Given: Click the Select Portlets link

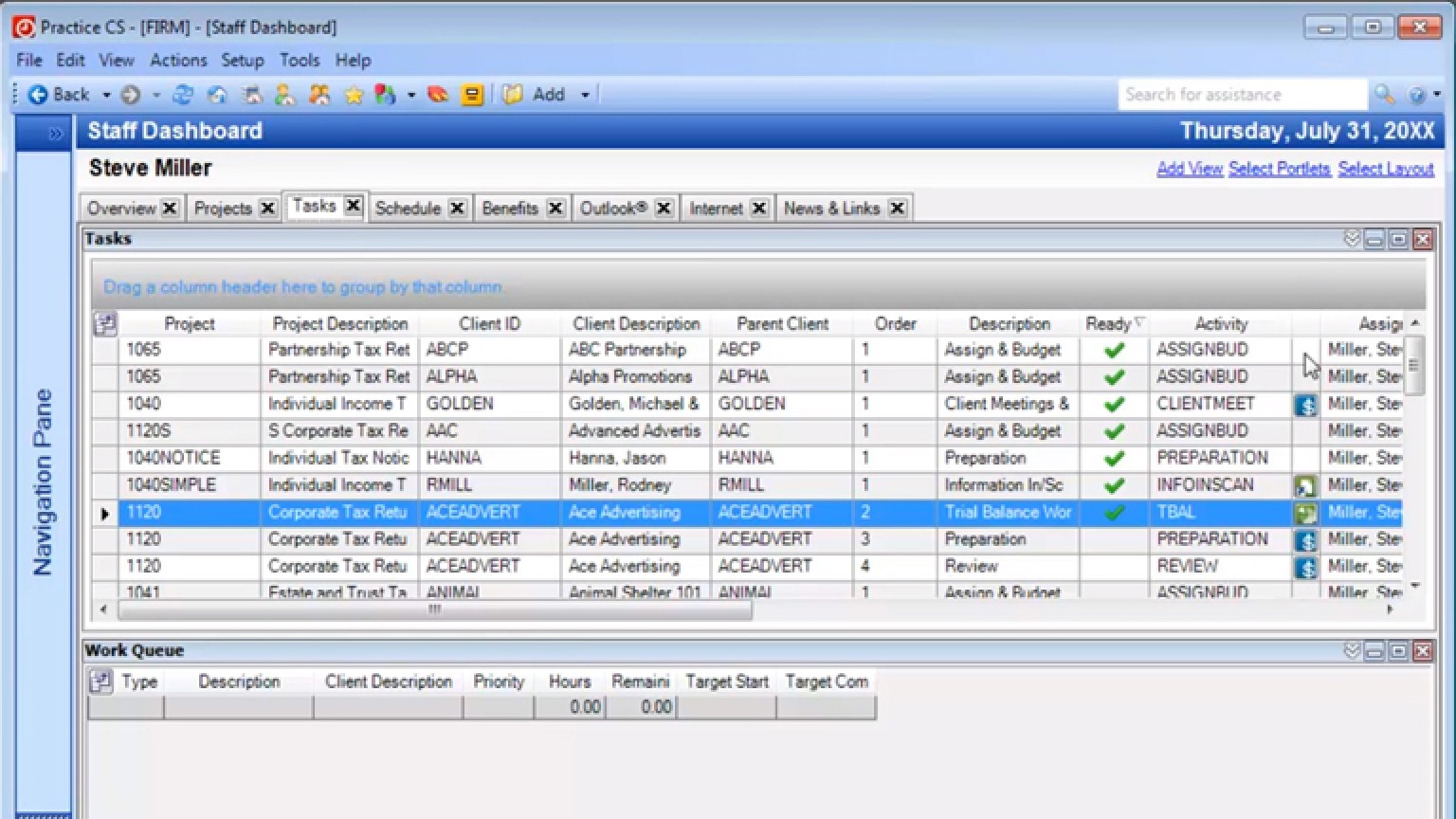Looking at the screenshot, I should pyautogui.click(x=1279, y=169).
